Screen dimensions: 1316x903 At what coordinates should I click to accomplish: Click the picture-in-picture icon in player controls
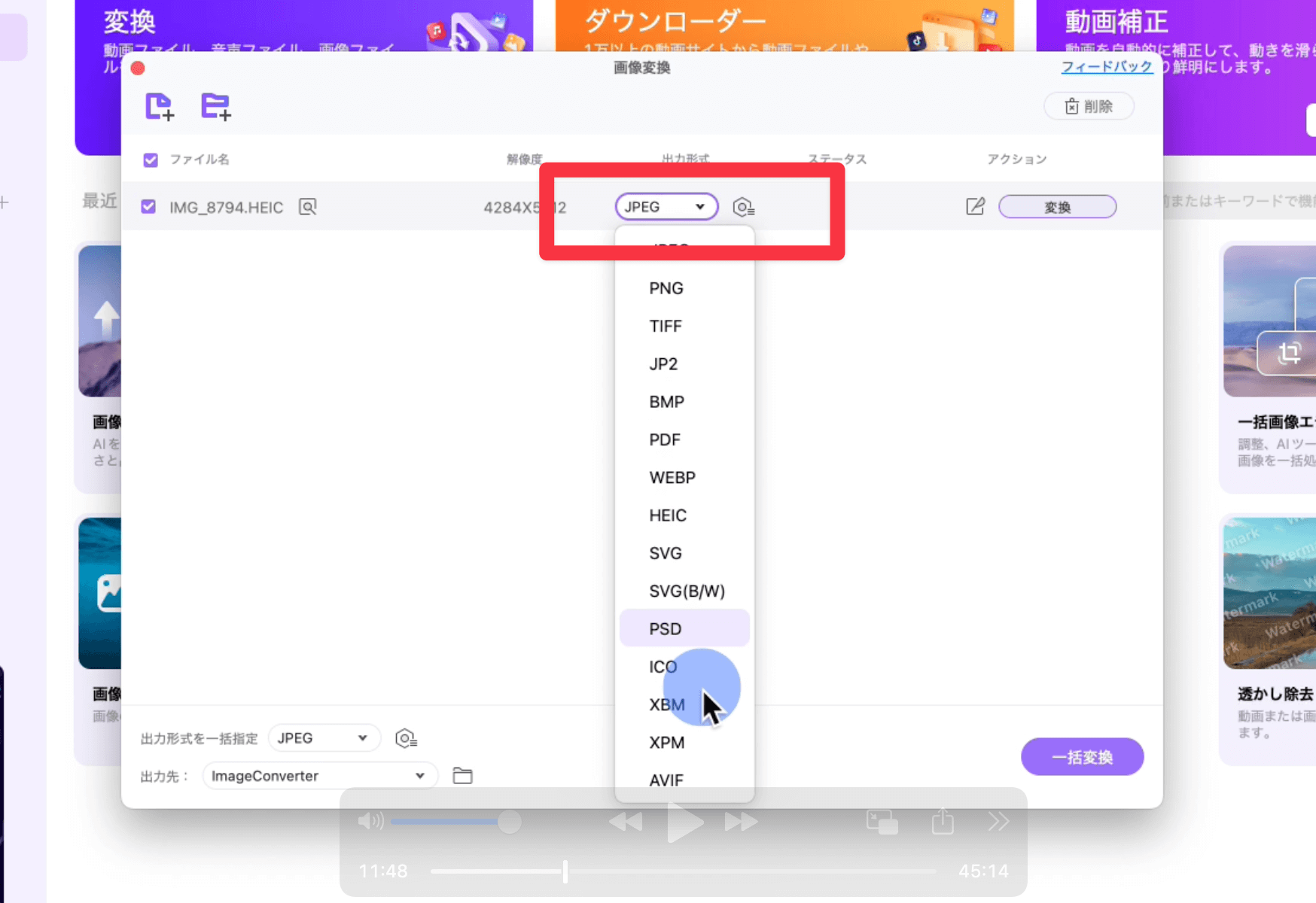coord(881,821)
